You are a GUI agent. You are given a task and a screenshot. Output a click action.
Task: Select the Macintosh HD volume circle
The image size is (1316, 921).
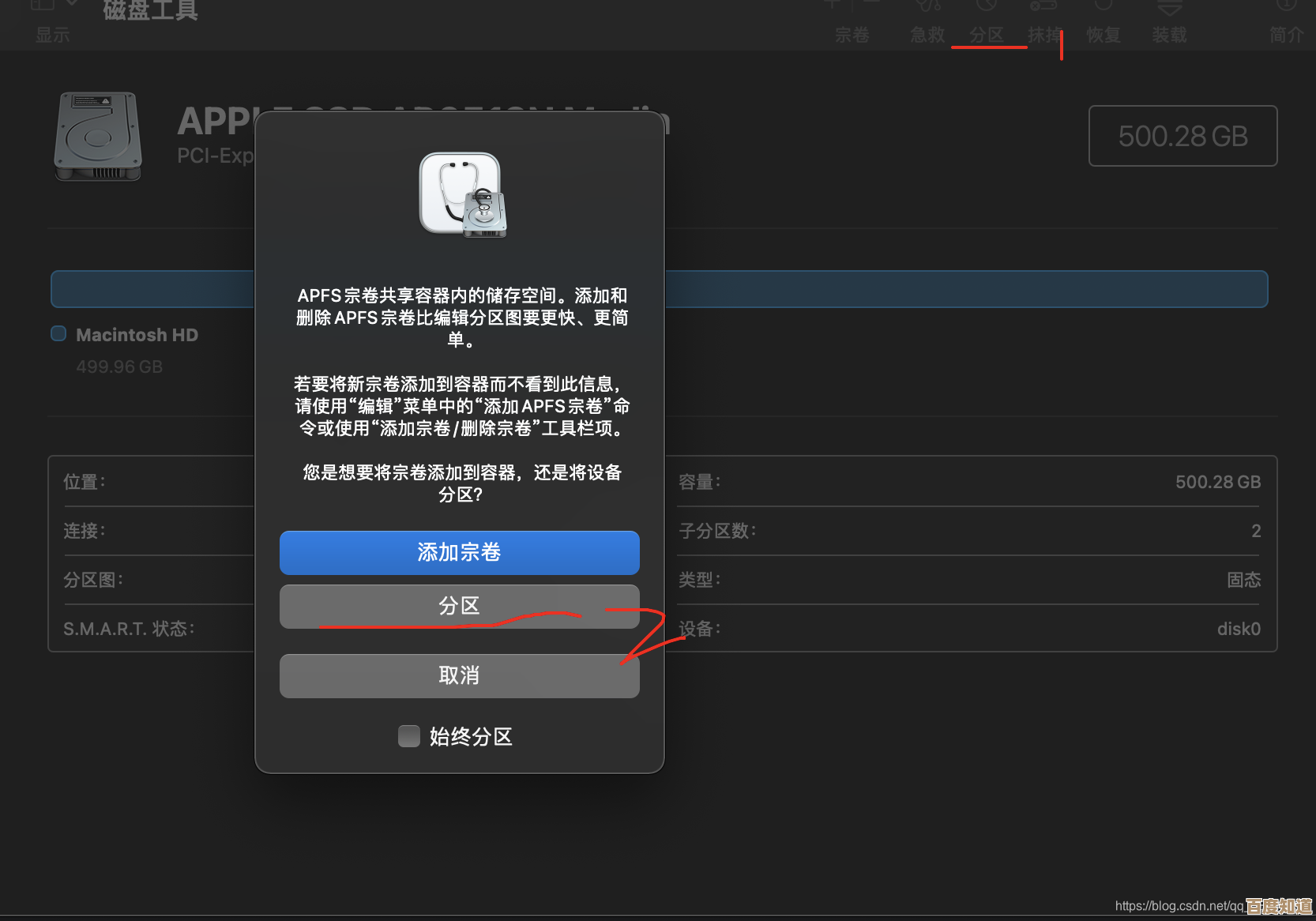58,333
